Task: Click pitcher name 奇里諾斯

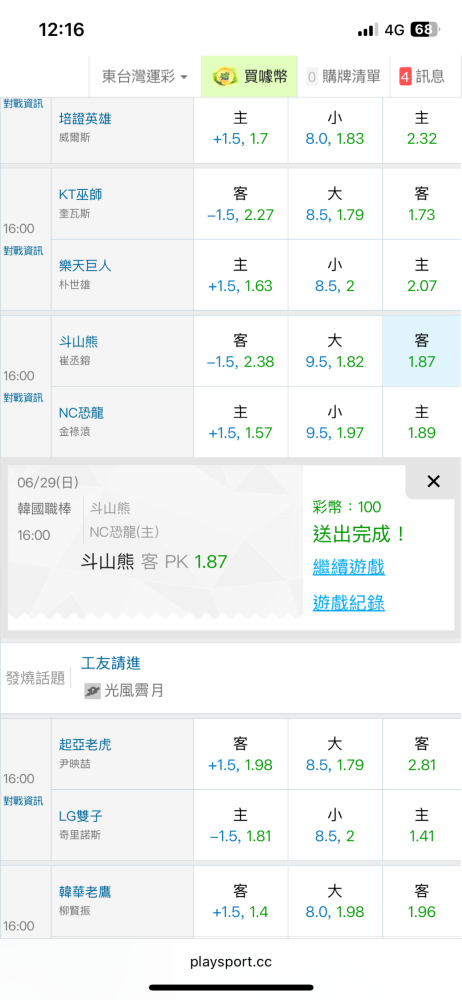Action: [79, 835]
